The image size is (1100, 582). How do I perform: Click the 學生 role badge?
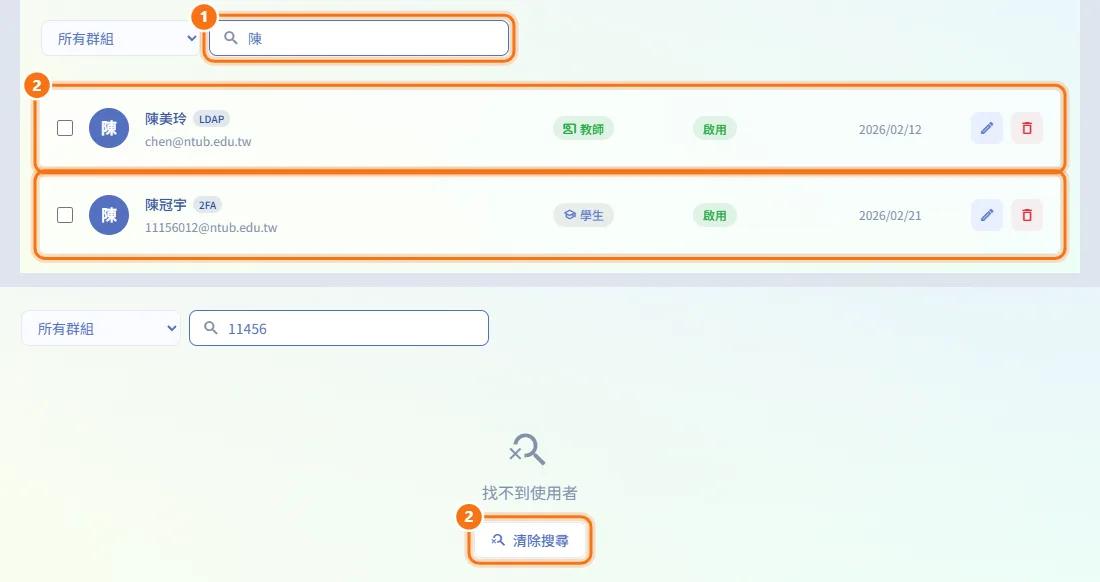tap(583, 215)
